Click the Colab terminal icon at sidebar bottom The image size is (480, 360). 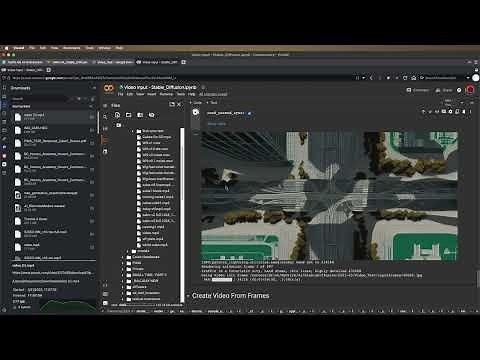pos(105,303)
